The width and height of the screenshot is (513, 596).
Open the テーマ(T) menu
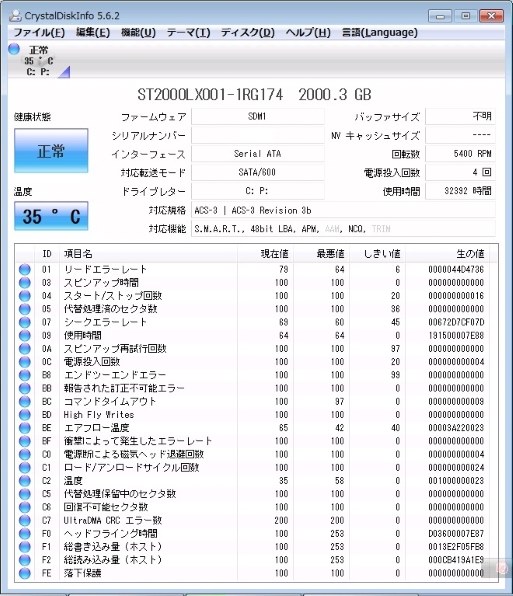(188, 33)
